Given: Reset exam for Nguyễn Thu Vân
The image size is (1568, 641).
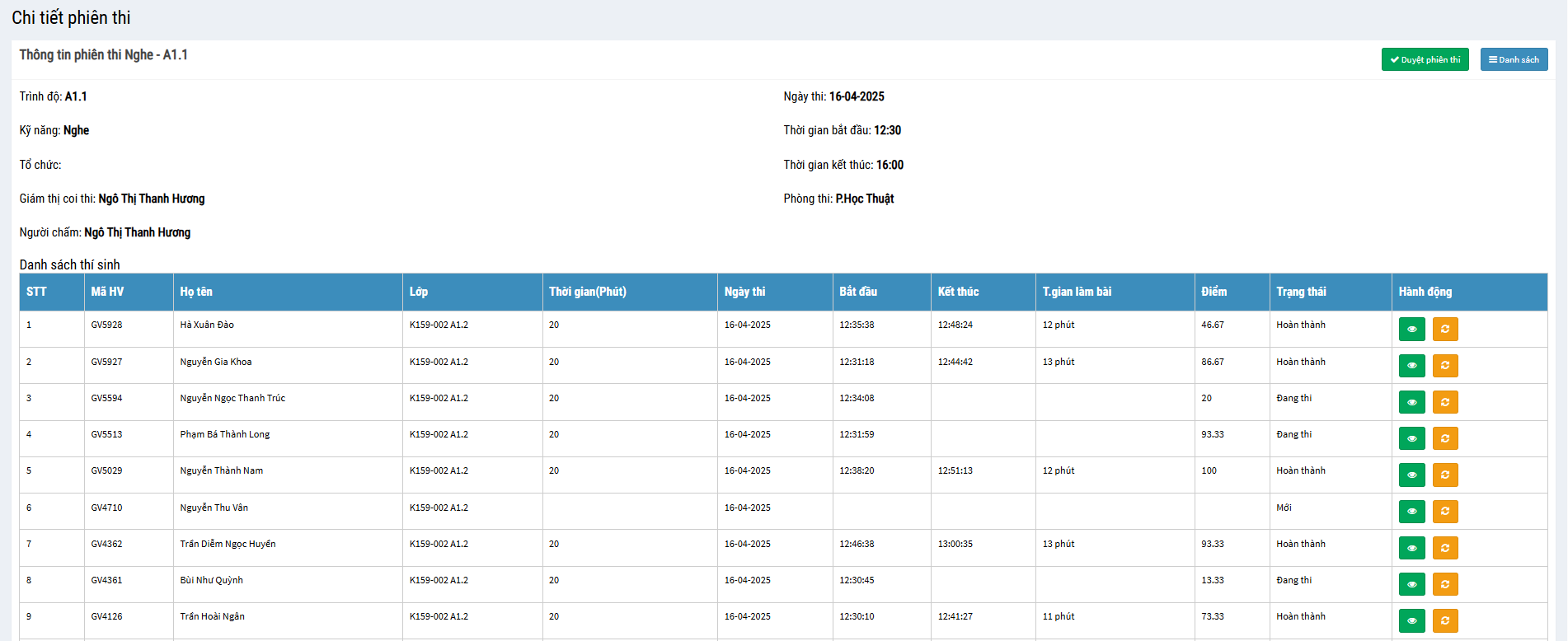Looking at the screenshot, I should pos(1444,512).
